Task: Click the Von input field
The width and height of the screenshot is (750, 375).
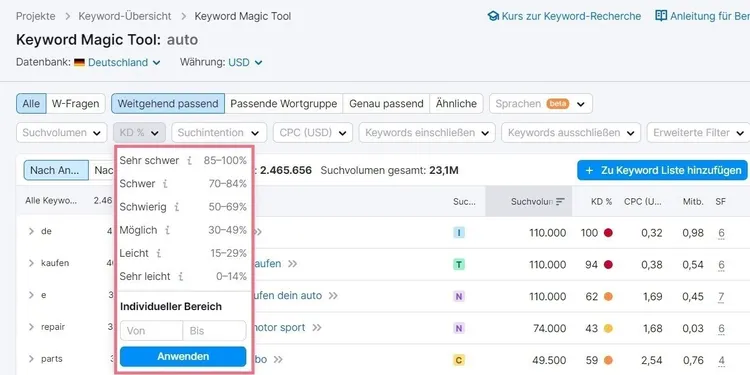Action: pos(152,331)
